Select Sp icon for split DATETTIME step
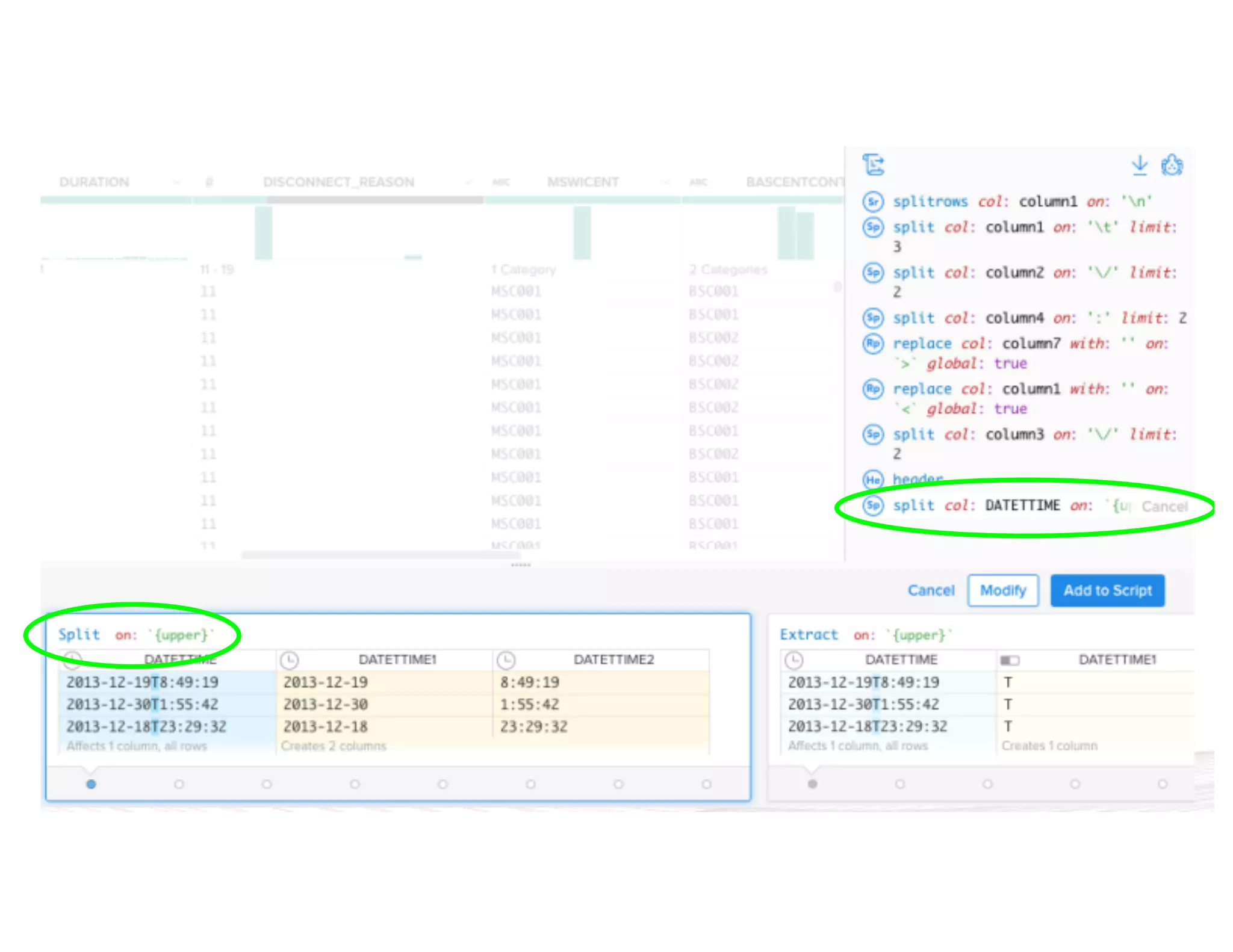Screen dimensions: 1233x952 [x=873, y=505]
